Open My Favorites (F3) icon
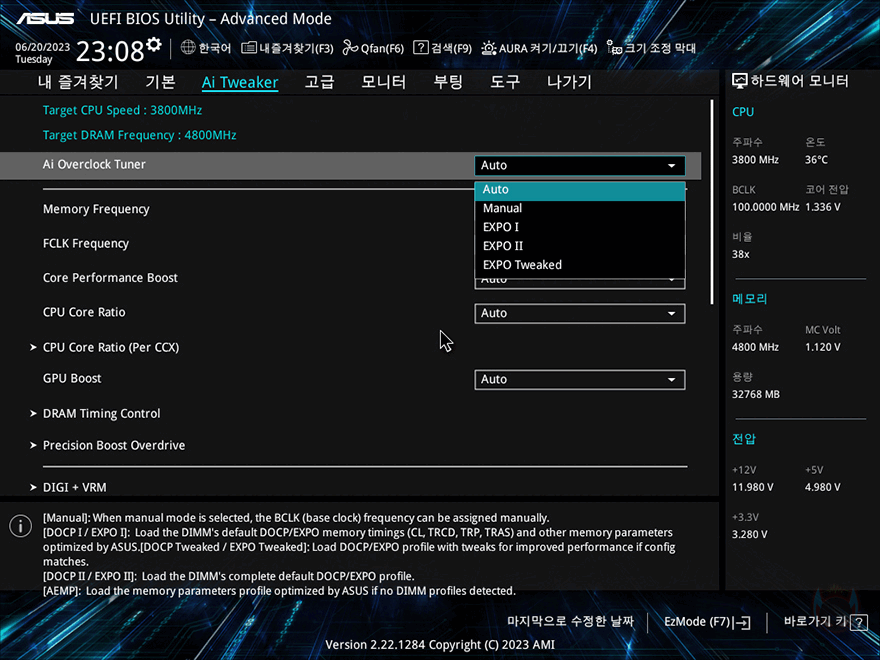880x660 pixels. click(249, 48)
